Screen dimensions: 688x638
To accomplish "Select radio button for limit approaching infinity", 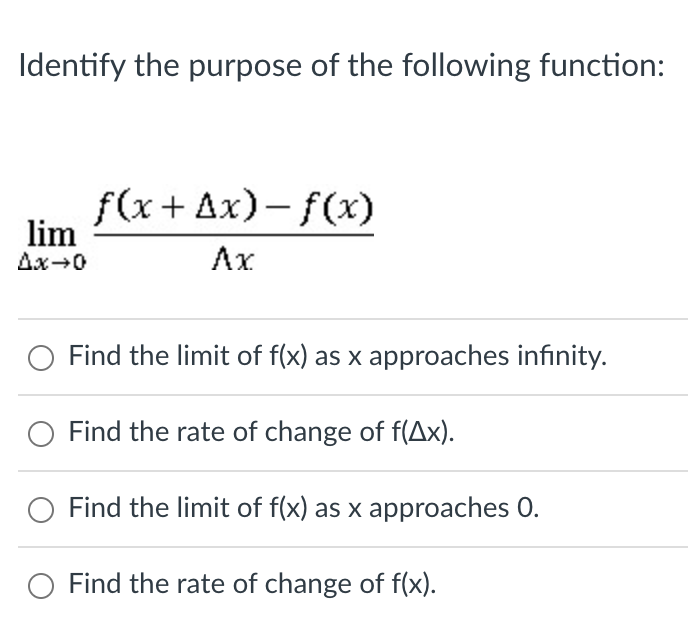I will click(41, 358).
